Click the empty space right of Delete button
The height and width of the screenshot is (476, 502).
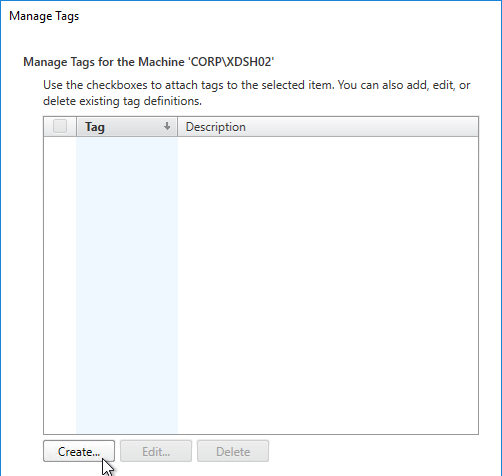pyautogui.click(x=373, y=451)
